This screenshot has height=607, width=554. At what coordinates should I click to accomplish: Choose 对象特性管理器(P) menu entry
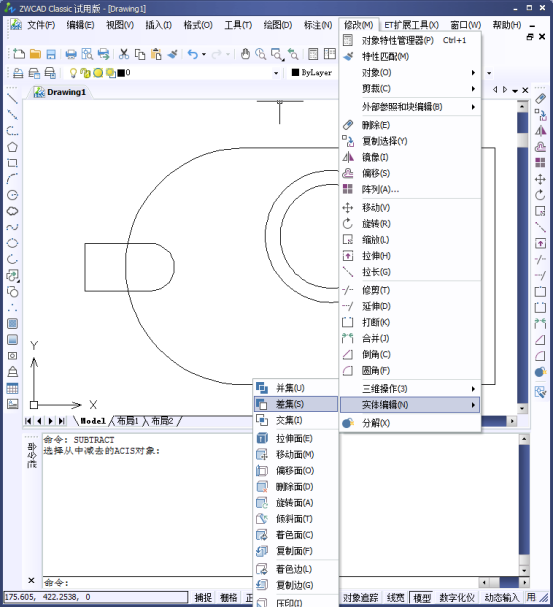click(410, 40)
